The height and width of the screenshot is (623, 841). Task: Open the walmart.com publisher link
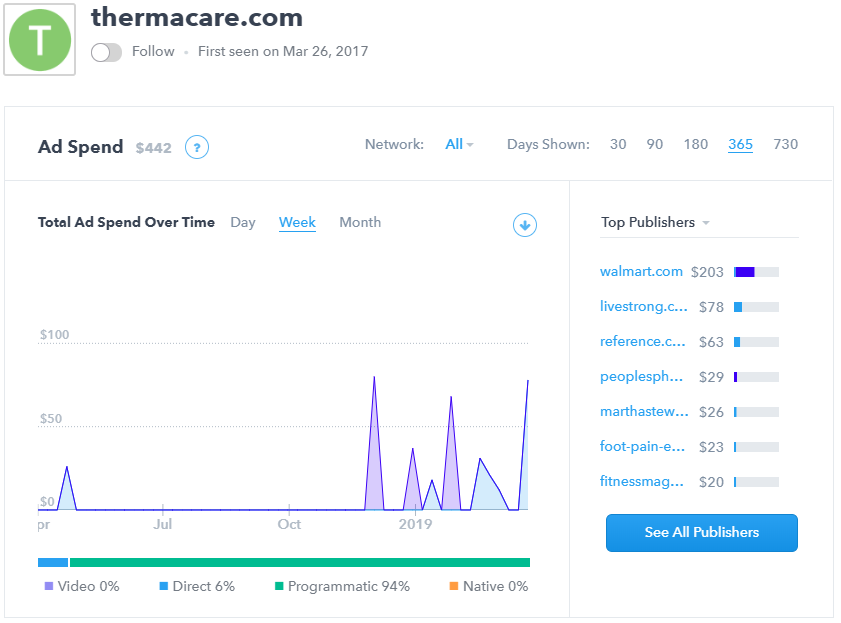click(x=641, y=271)
